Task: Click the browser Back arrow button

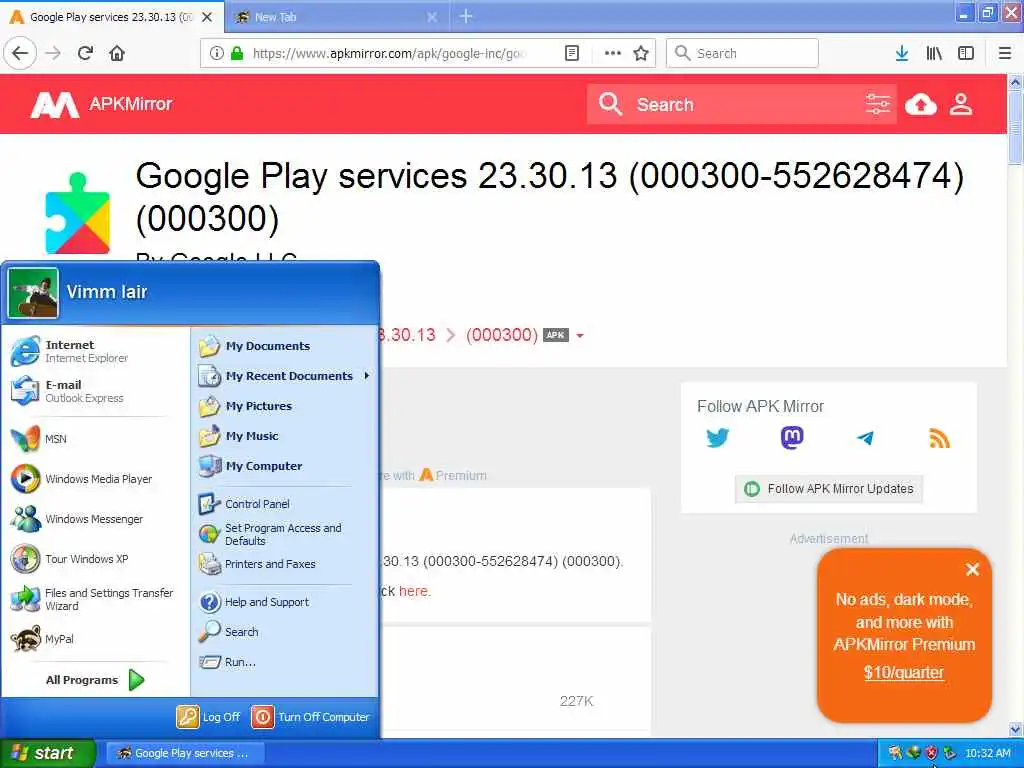Action: point(20,54)
